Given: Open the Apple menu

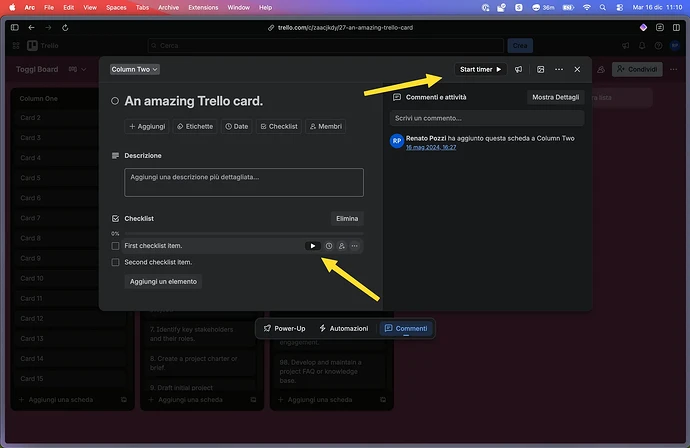Looking at the screenshot, I should pyautogui.click(x=12, y=7).
